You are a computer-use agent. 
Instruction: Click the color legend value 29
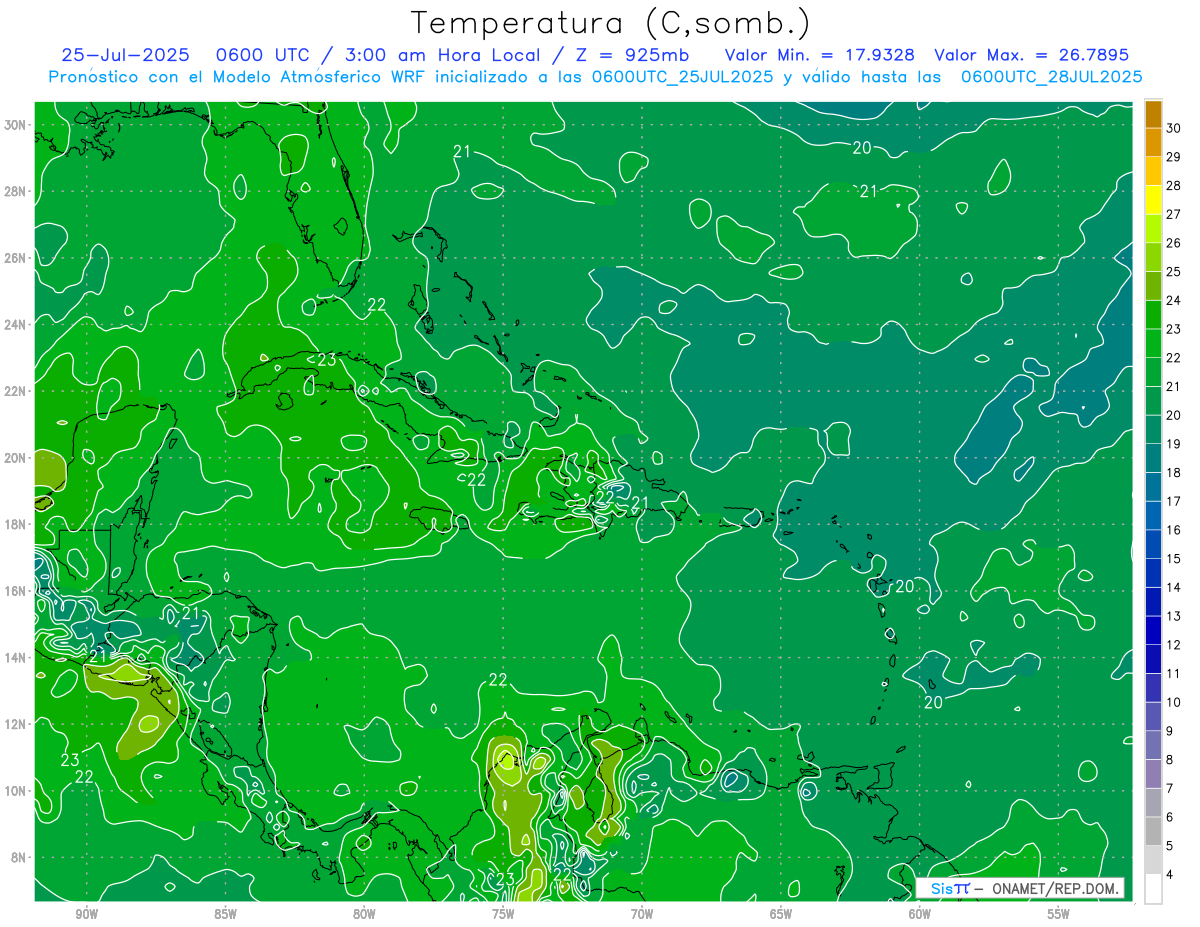pyautogui.click(x=1173, y=157)
